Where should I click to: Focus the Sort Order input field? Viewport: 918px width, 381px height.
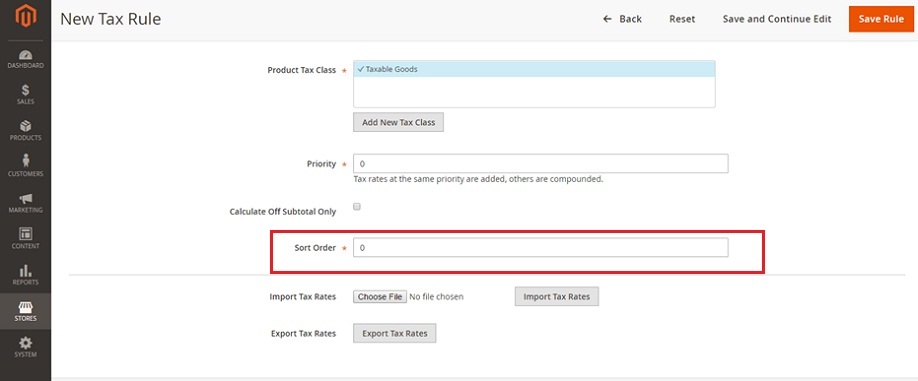pyautogui.click(x=540, y=248)
